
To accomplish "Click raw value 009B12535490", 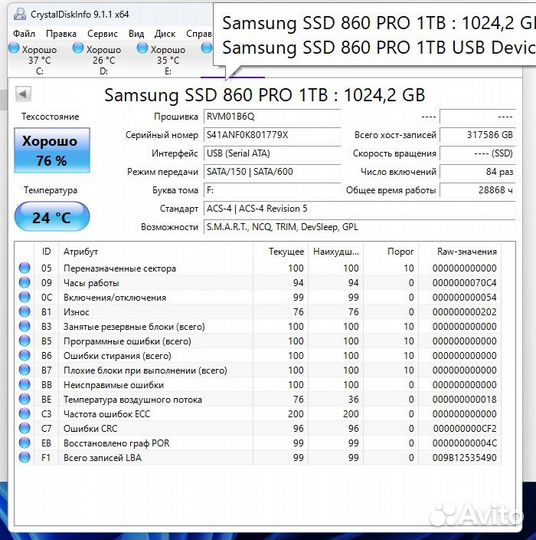I will click(464, 458).
